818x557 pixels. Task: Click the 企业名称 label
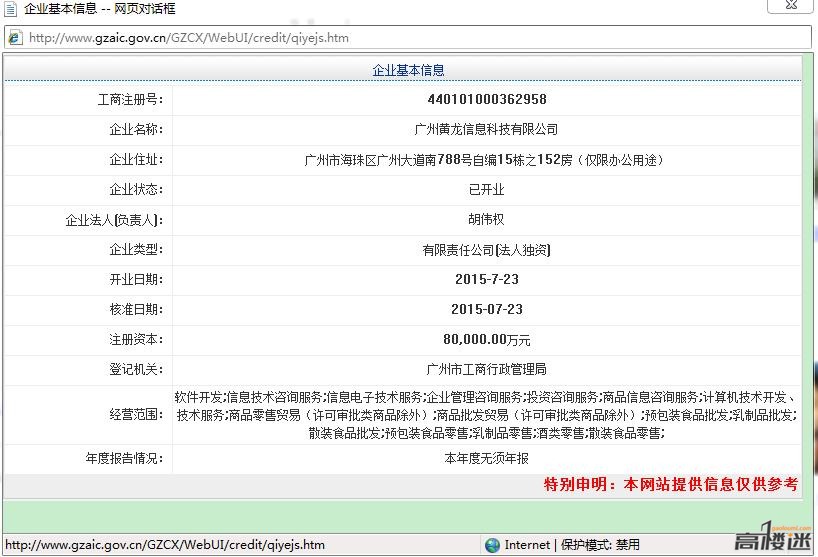pos(136,129)
